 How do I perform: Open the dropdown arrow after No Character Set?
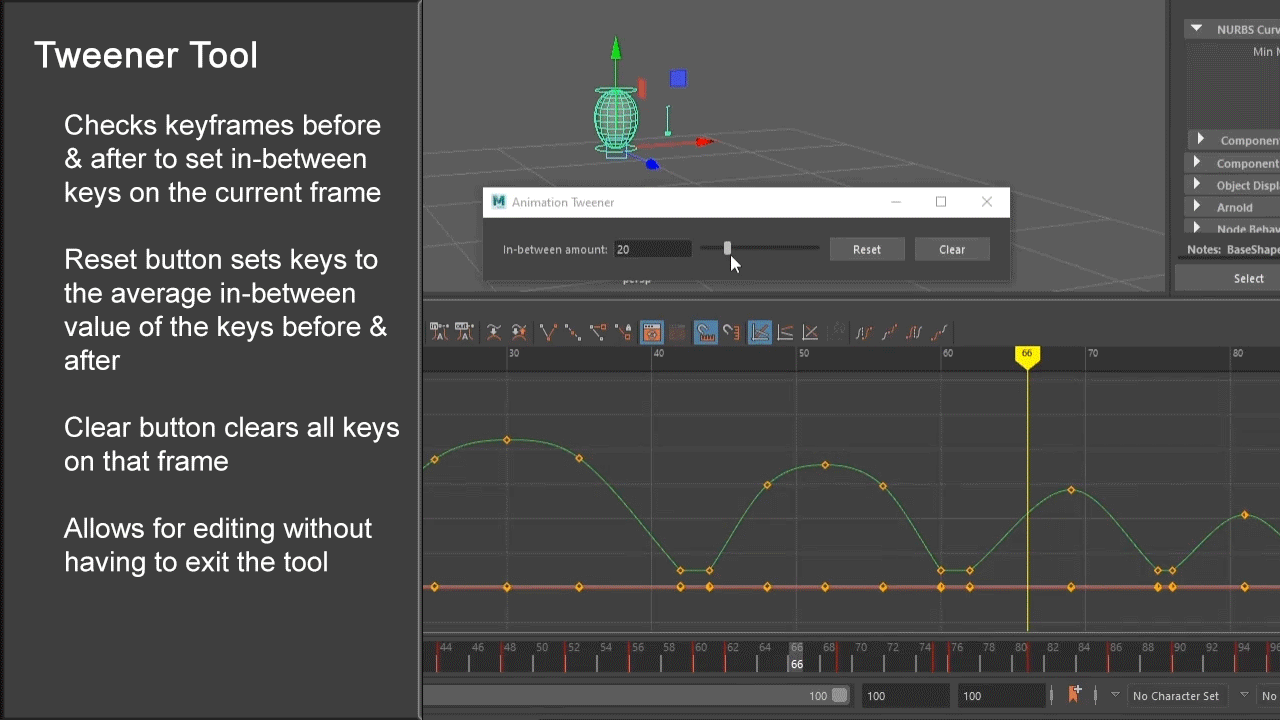pos(1244,695)
